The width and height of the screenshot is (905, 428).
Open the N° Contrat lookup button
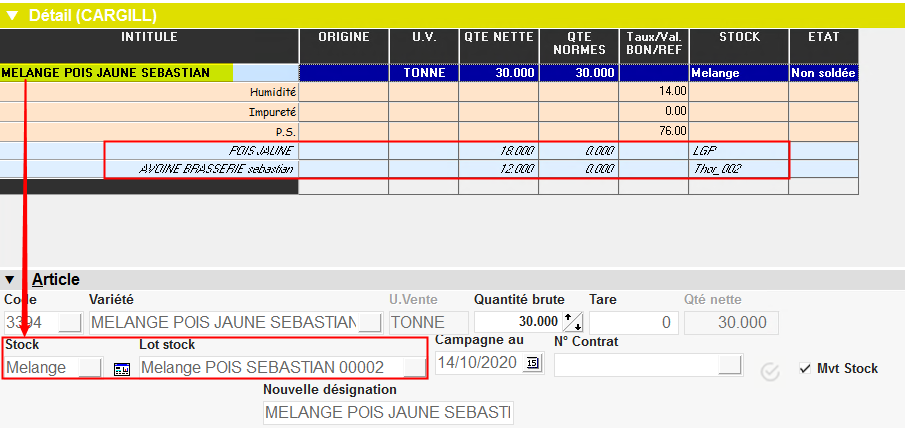click(730, 364)
